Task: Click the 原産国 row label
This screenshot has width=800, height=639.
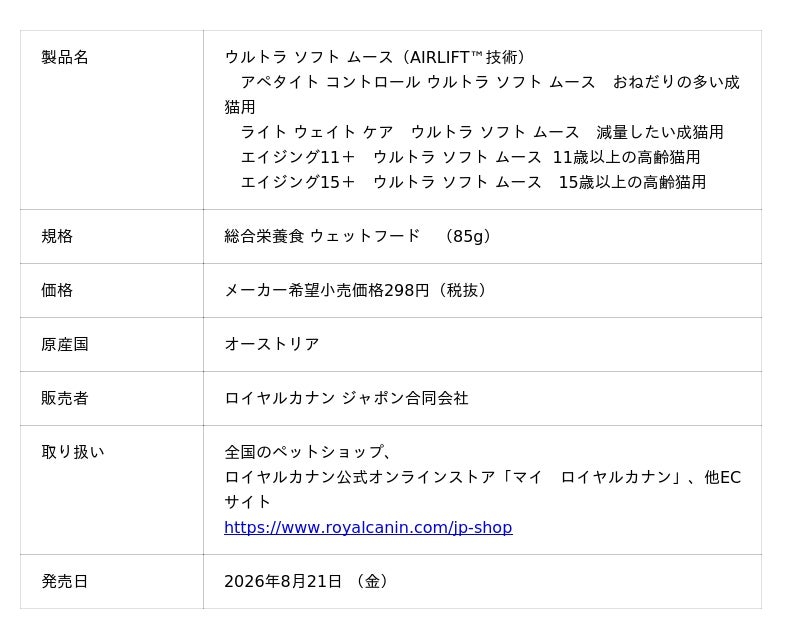Action: (x=65, y=345)
